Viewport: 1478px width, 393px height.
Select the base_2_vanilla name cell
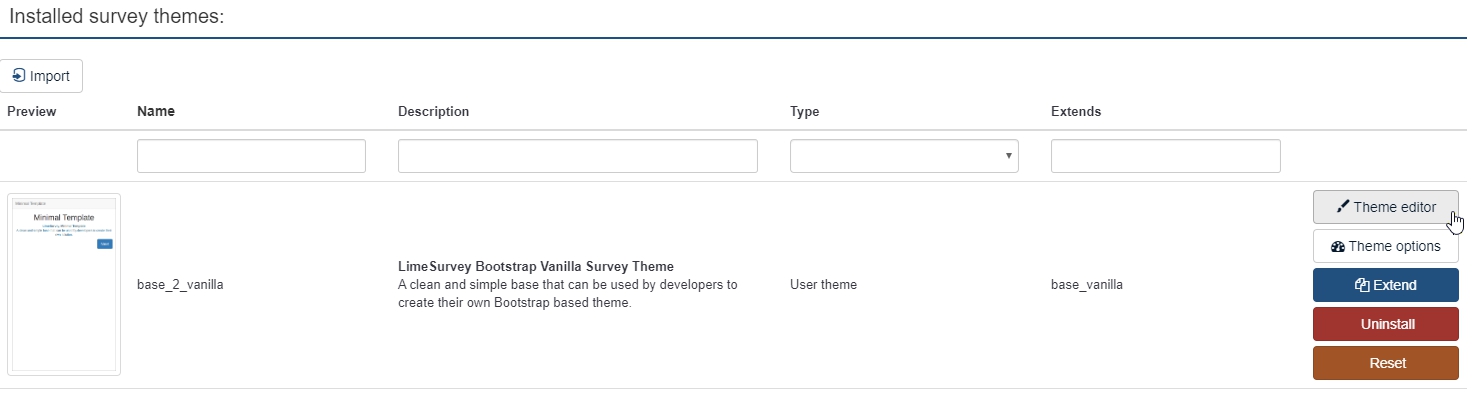[180, 285]
